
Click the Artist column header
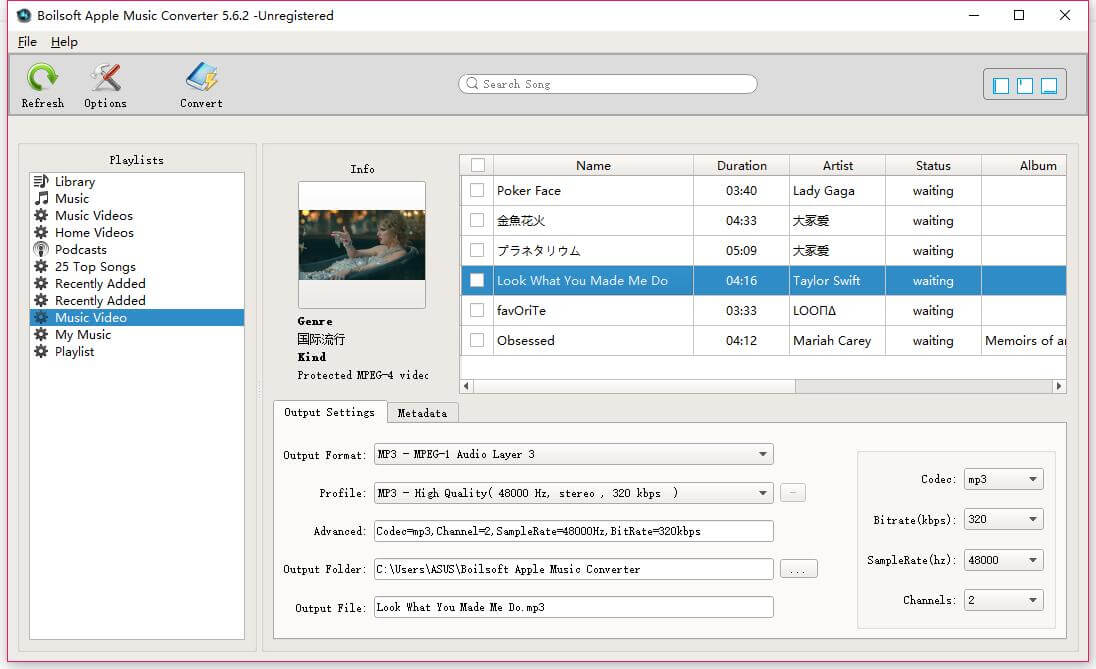pos(837,165)
